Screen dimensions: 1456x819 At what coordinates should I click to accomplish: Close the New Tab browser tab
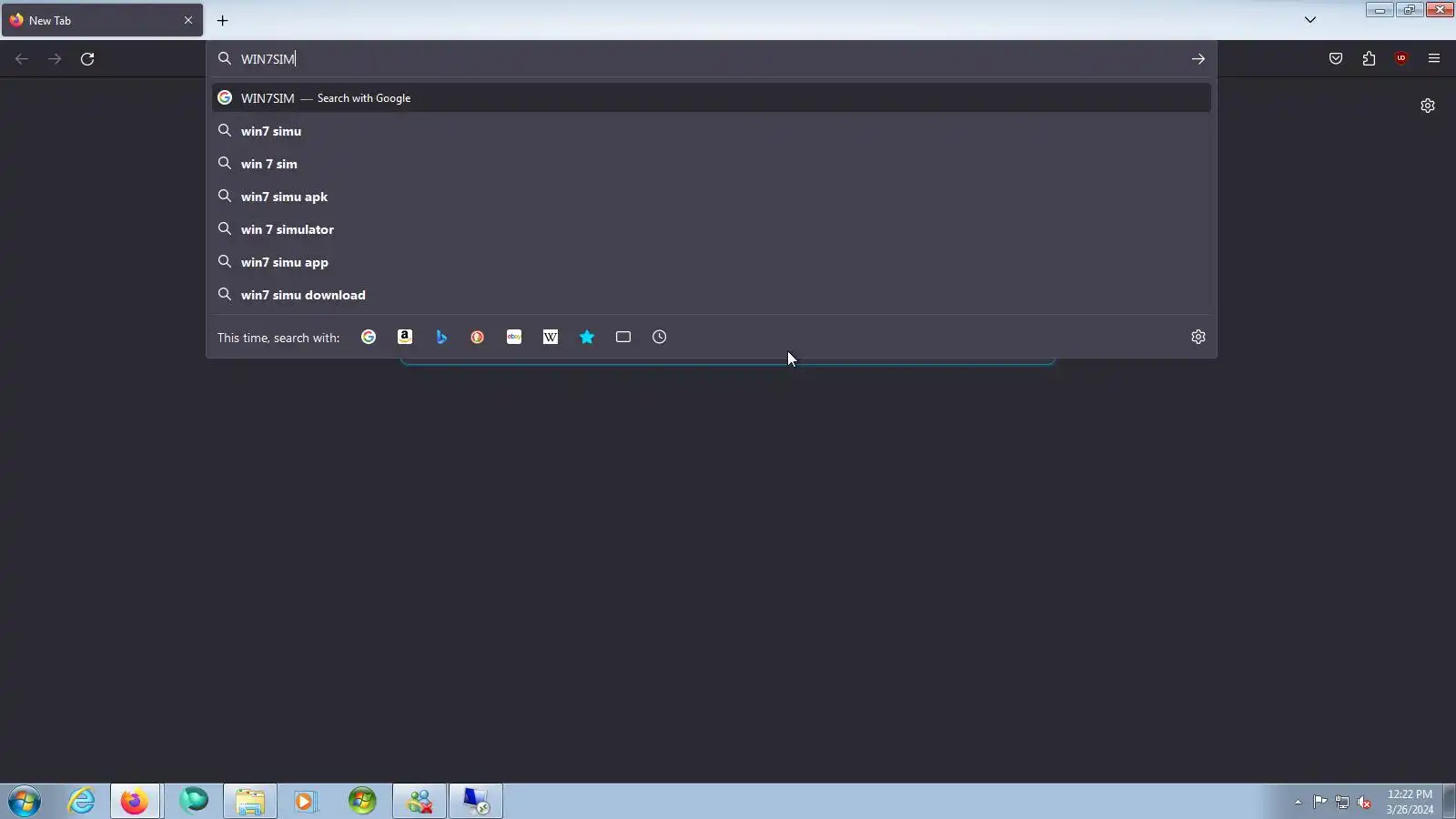click(188, 20)
